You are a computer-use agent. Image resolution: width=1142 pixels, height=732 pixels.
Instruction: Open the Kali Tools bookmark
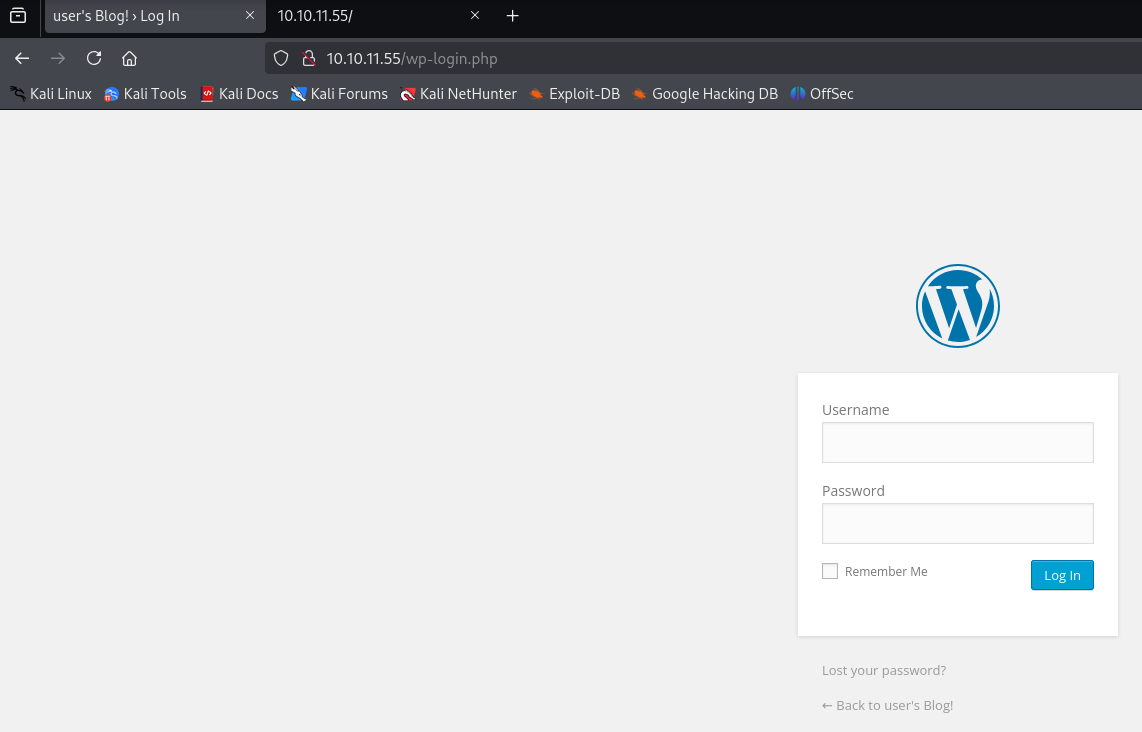tap(146, 94)
